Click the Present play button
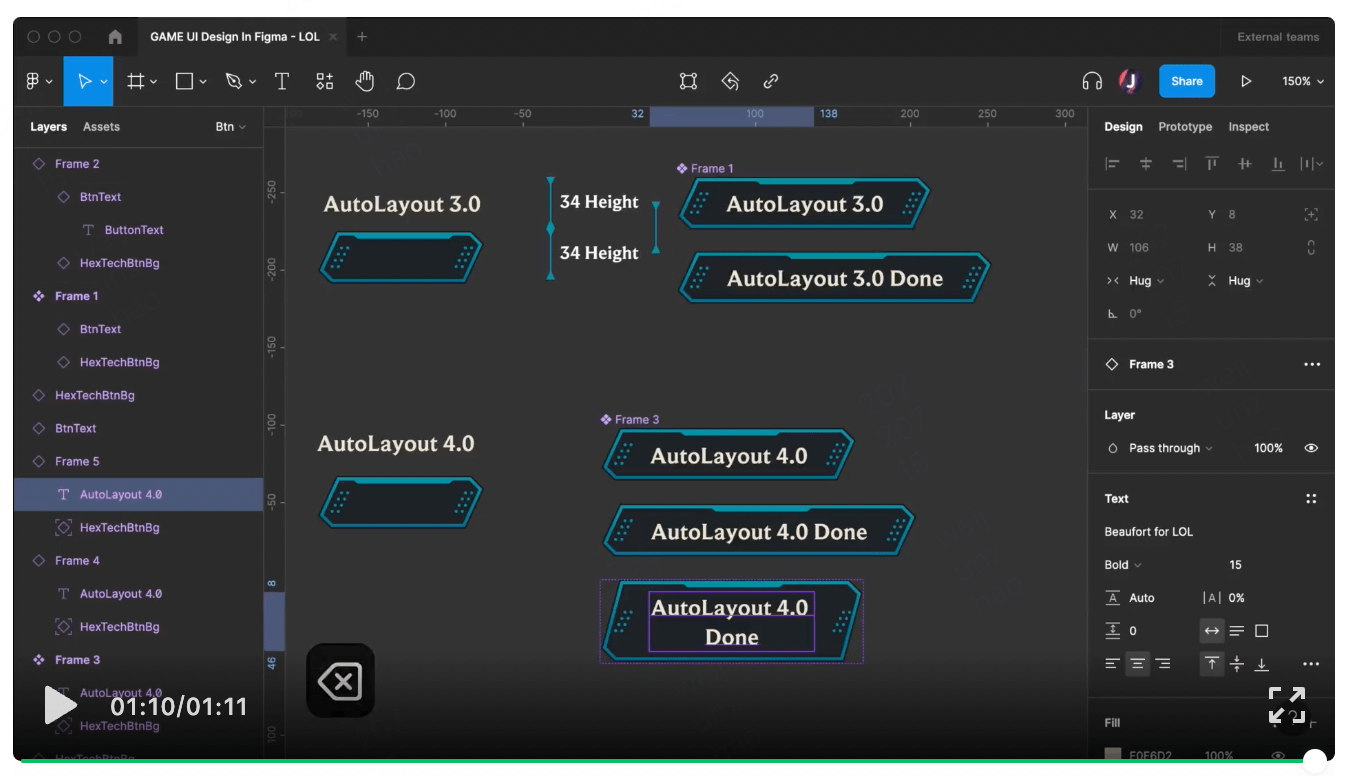The image size is (1350, 776). click(x=1245, y=81)
